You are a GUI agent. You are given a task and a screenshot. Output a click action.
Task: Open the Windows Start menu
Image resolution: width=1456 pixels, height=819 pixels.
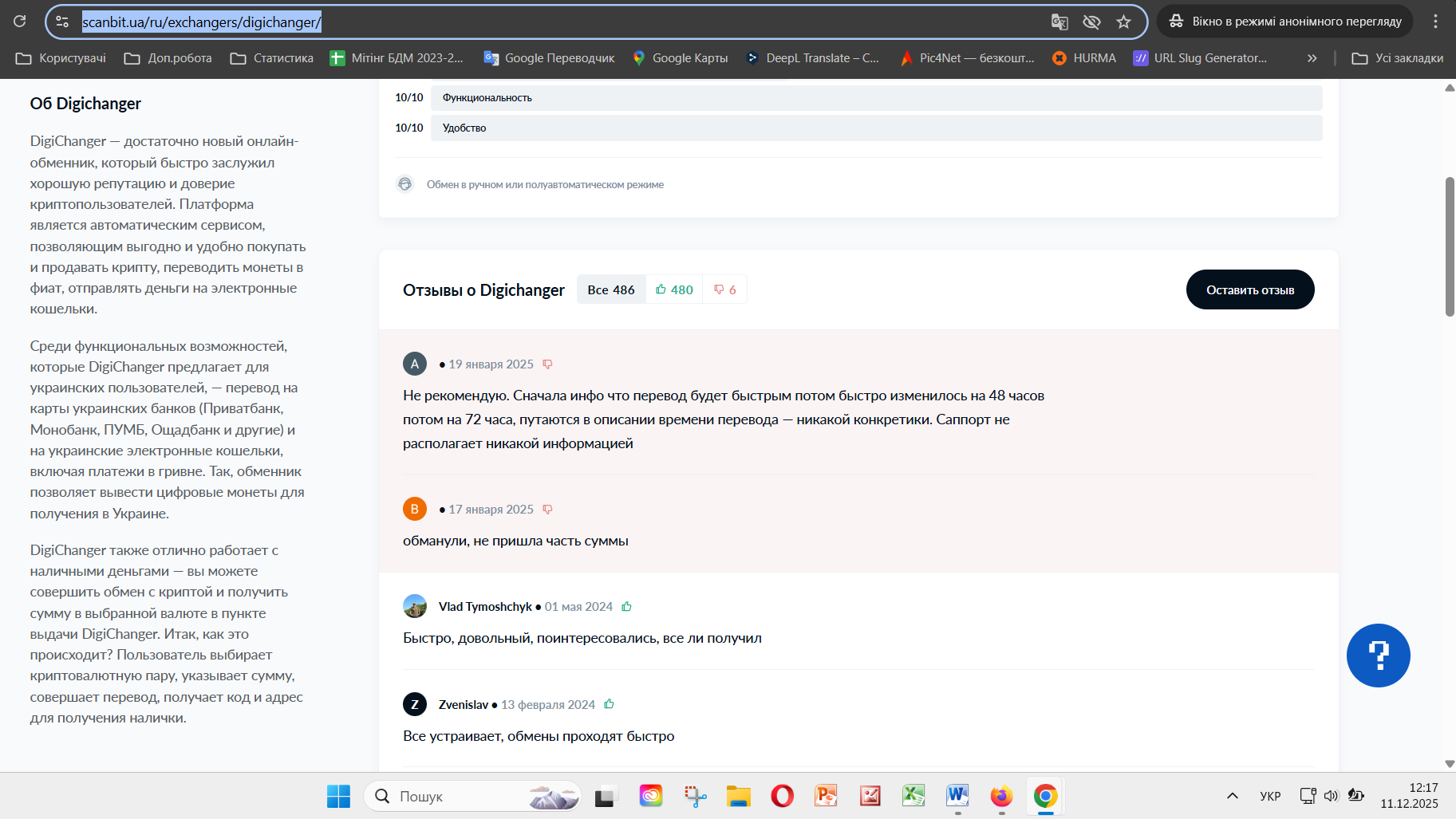(338, 796)
